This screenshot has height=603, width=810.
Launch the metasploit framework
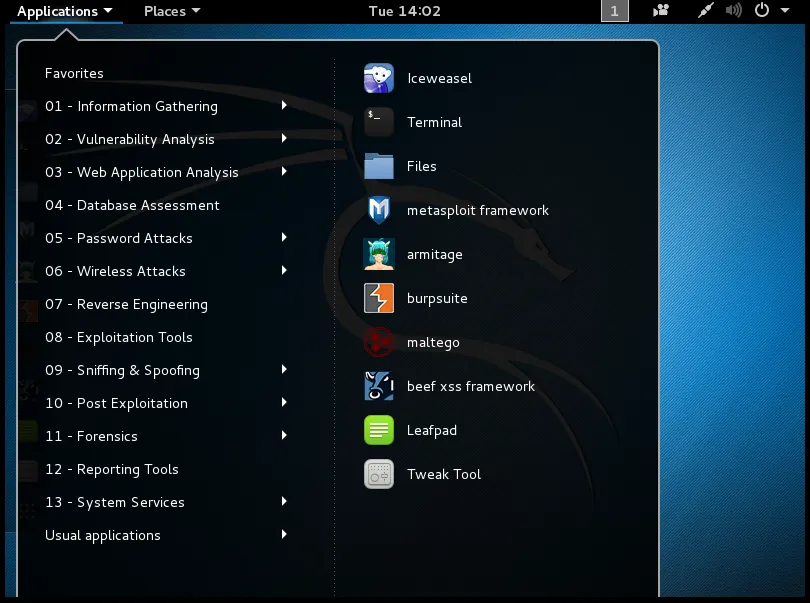[476, 210]
